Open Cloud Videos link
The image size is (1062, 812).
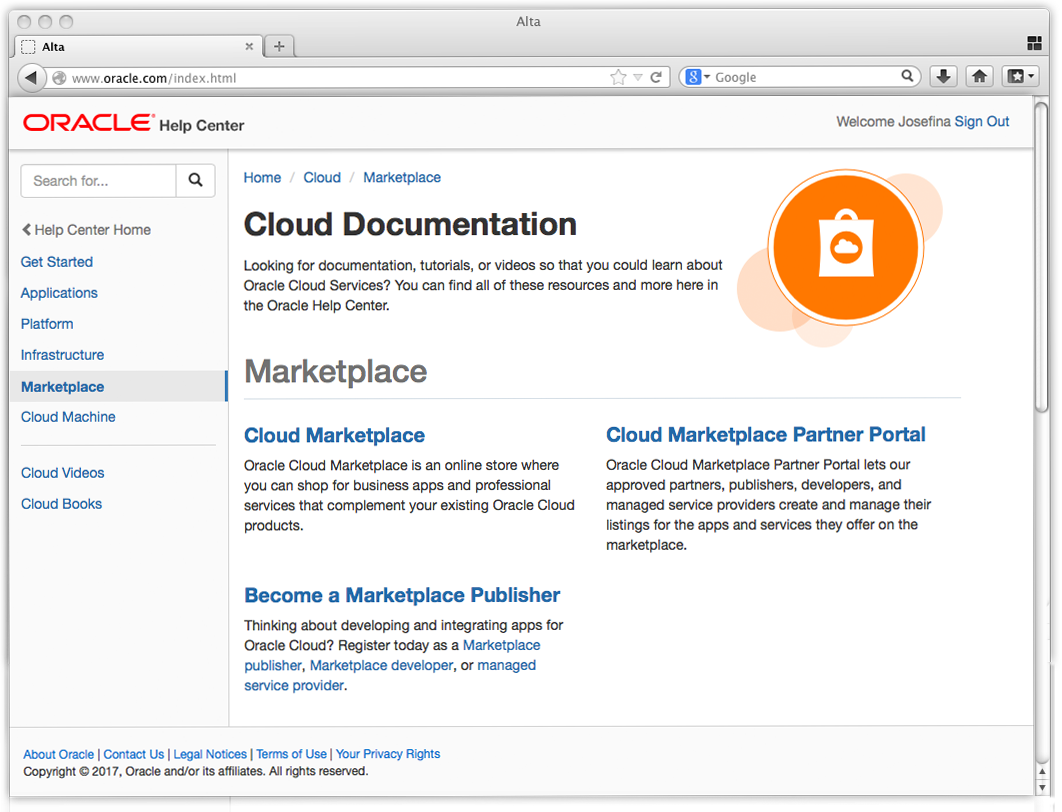(62, 473)
